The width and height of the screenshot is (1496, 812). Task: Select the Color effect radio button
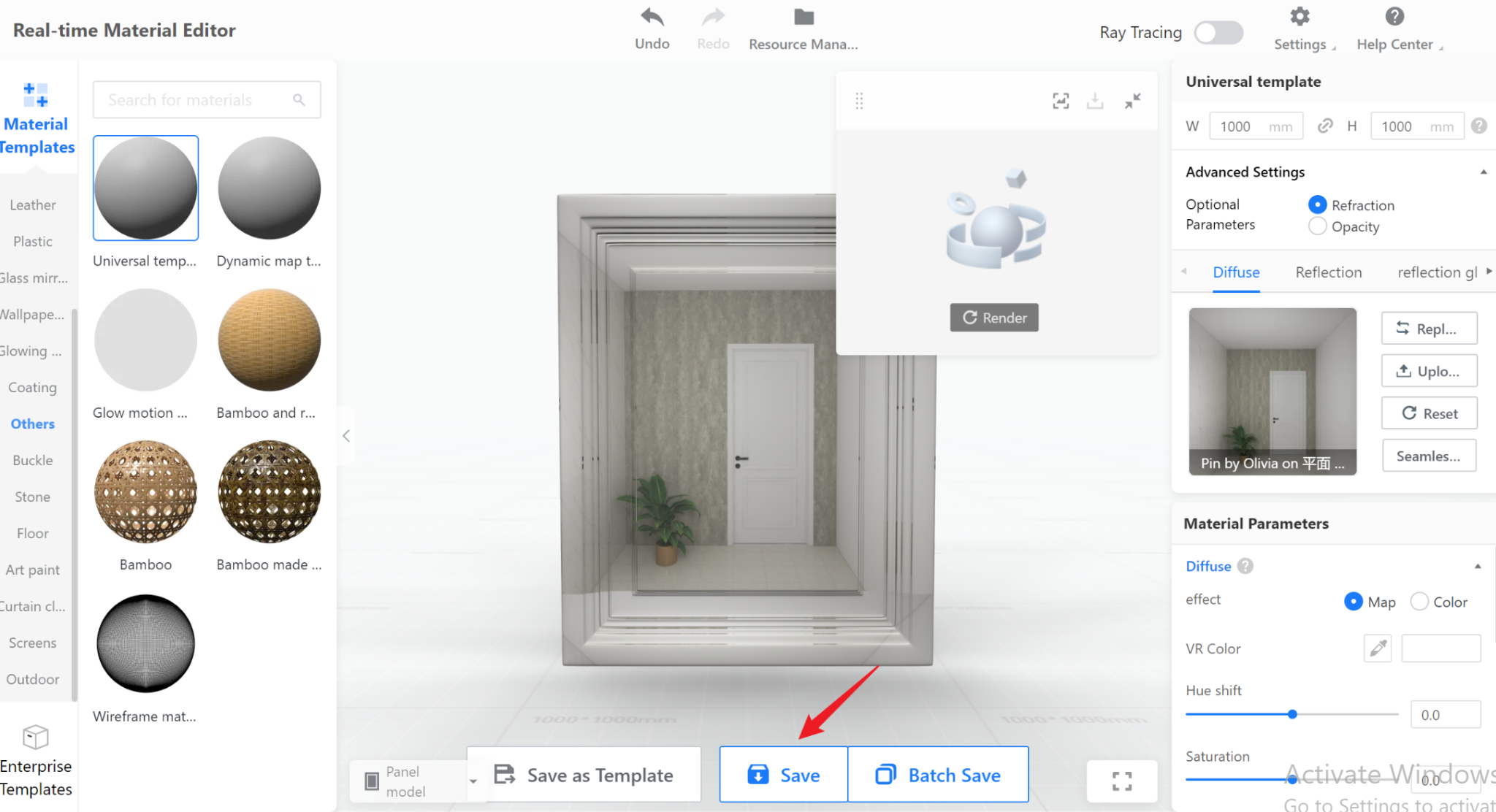[1419, 602]
